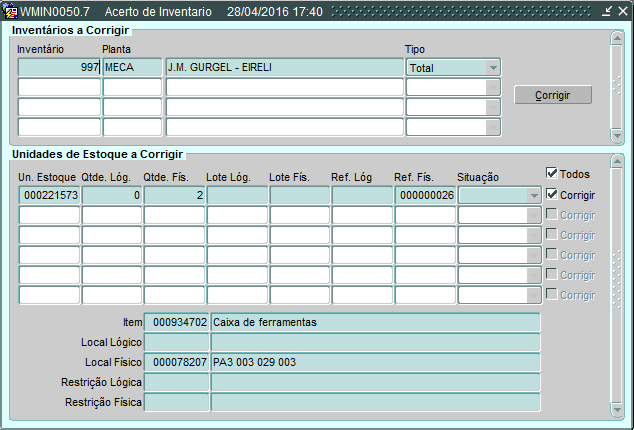Toggle the Todos checkbox
The image size is (634, 430).
(552, 174)
